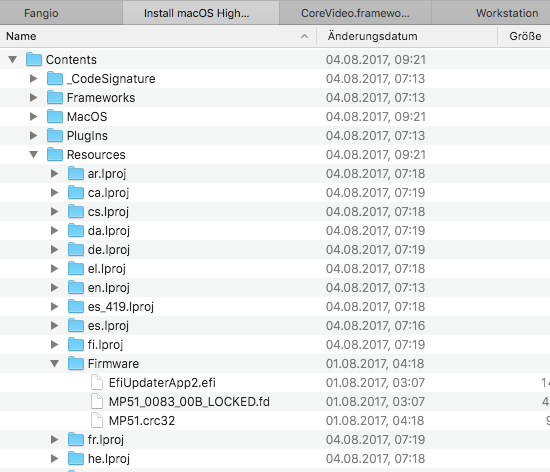Click the Contents folder icon
Screen dimensions: 550x472
point(34,59)
